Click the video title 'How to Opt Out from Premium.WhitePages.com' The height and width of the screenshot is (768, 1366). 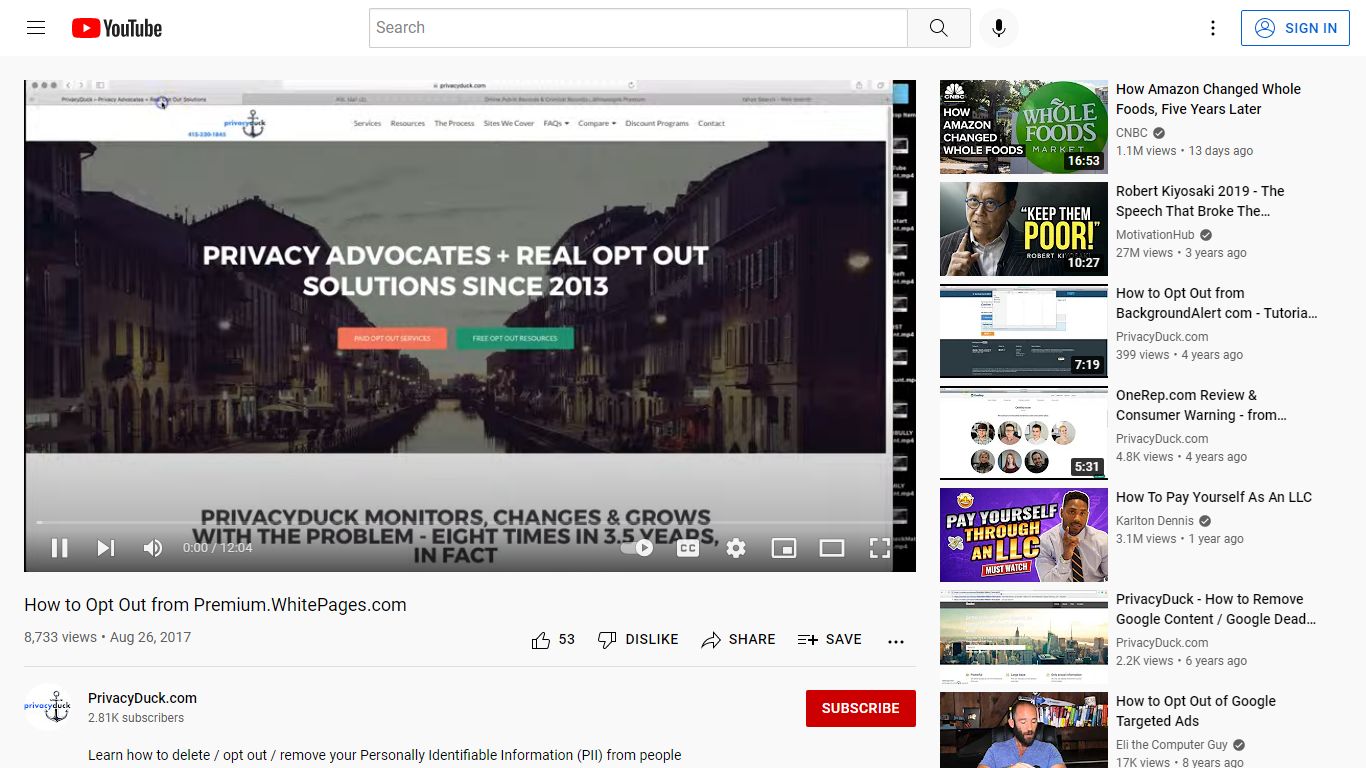(x=215, y=605)
